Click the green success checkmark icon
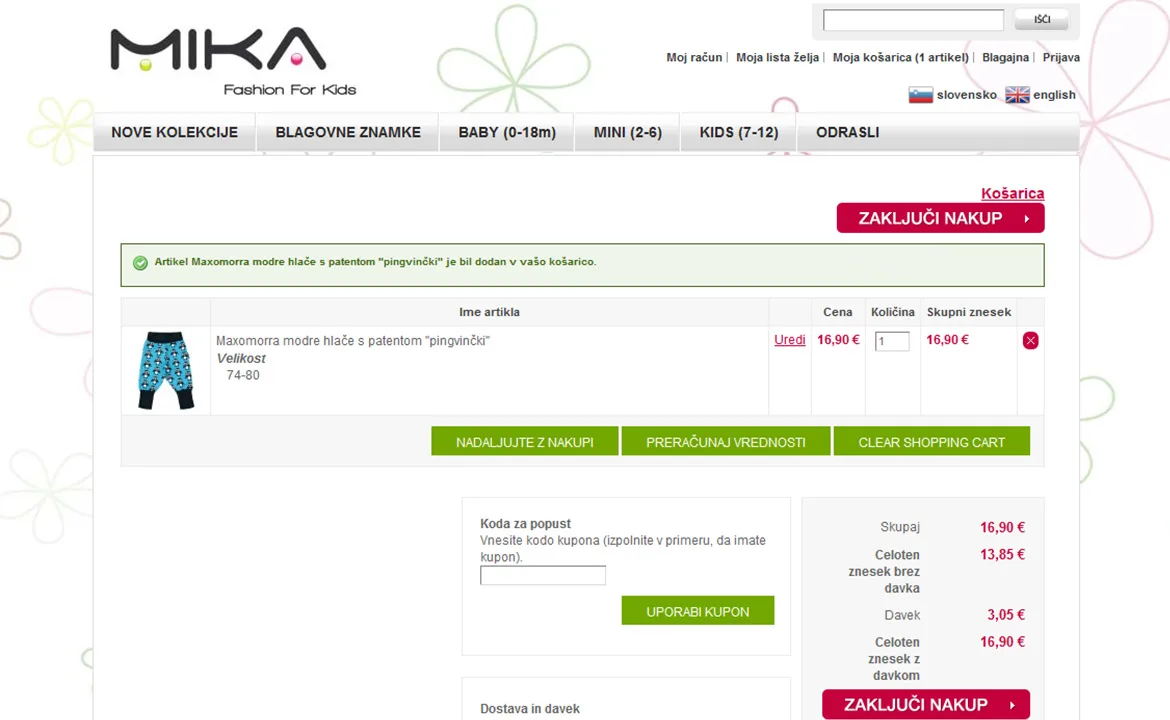 tap(140, 263)
